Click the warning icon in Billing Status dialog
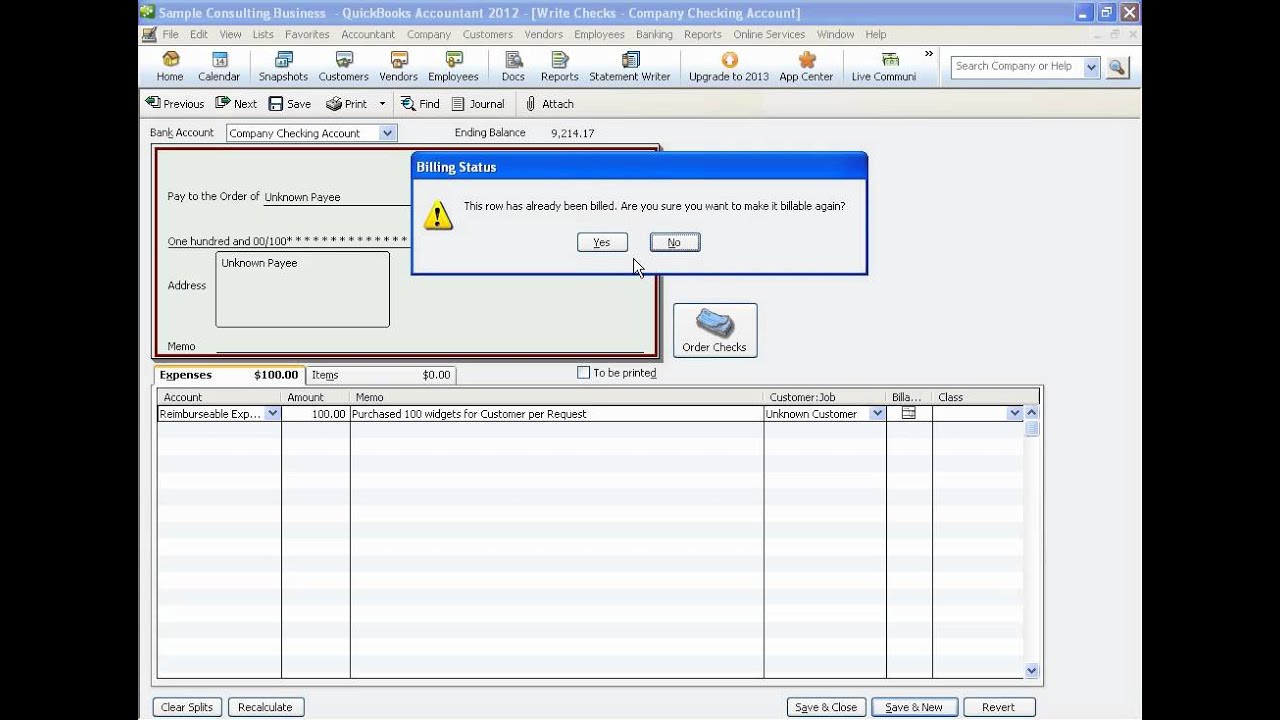 coord(438,215)
